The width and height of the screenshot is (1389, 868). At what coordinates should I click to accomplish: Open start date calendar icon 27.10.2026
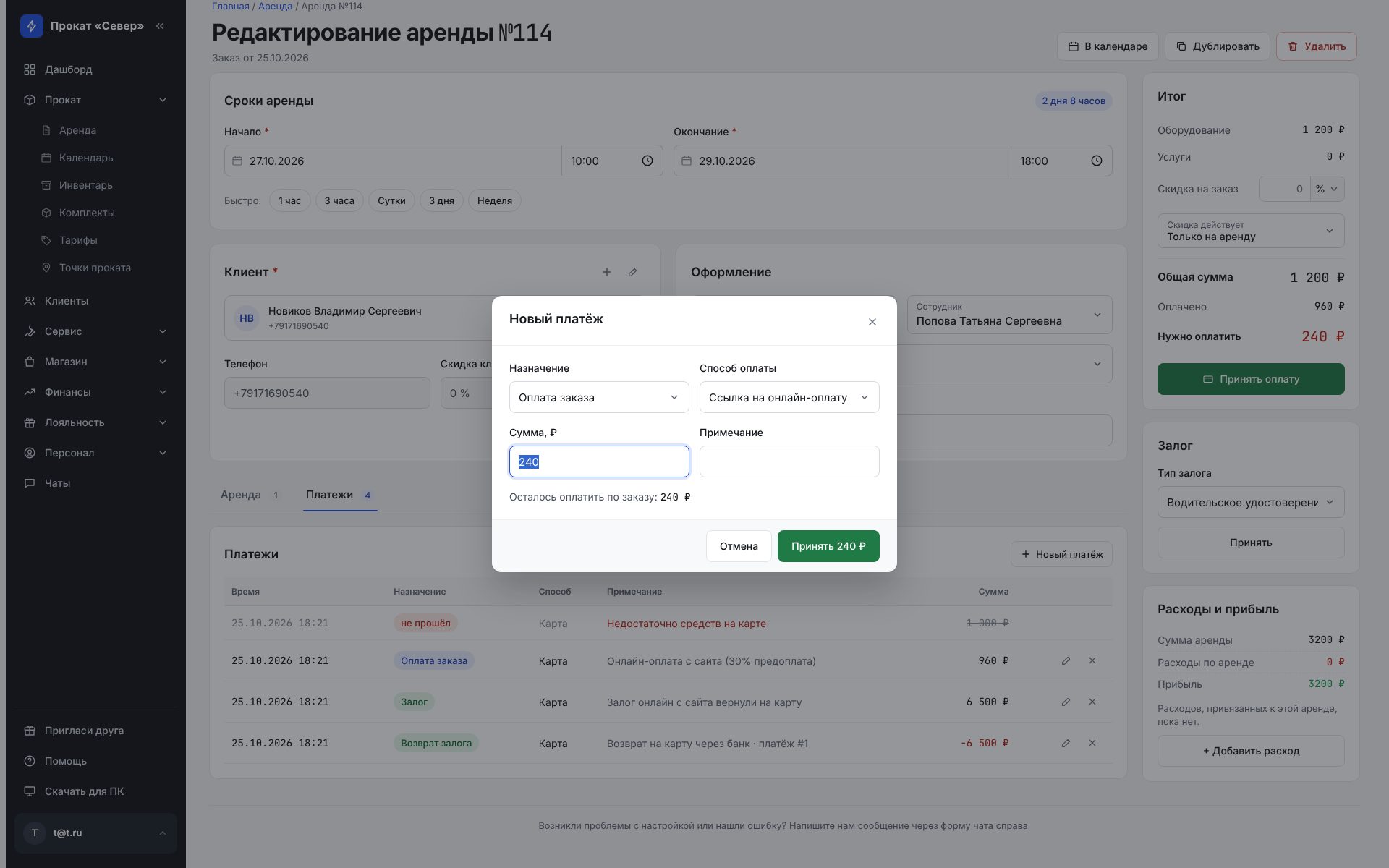point(237,161)
